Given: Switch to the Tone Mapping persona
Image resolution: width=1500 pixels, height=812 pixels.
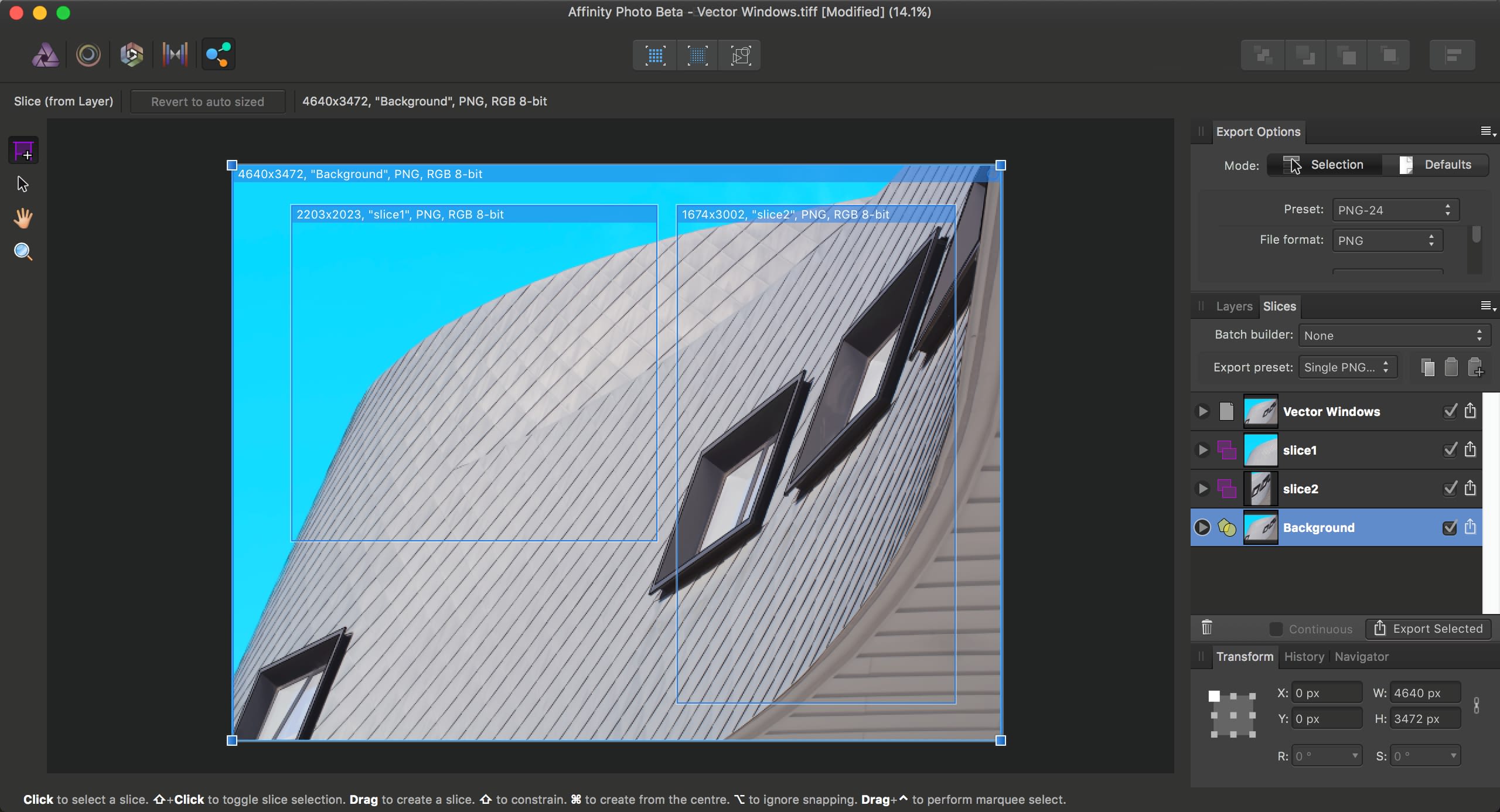Looking at the screenshot, I should pos(175,55).
